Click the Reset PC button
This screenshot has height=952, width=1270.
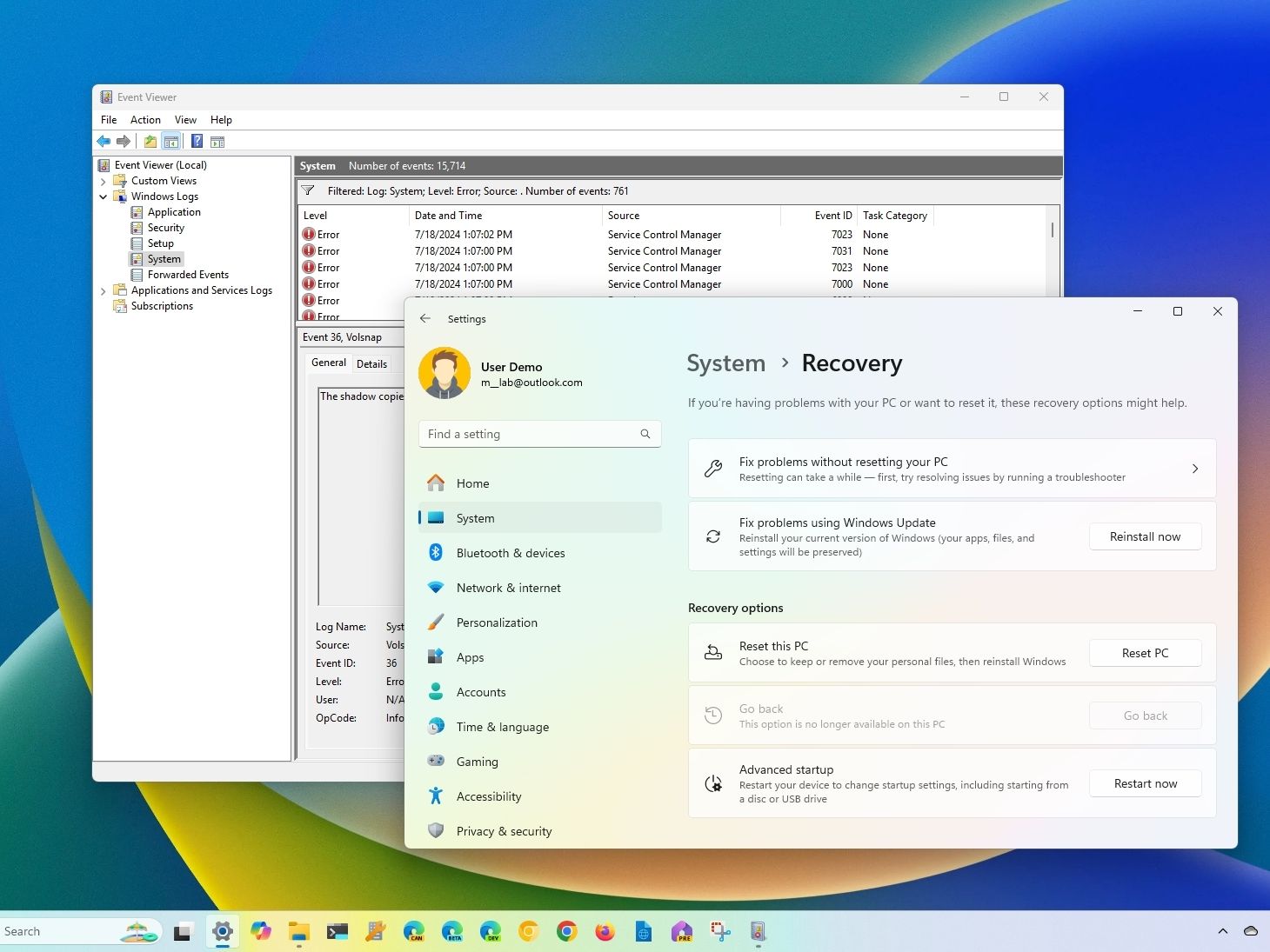pyautogui.click(x=1145, y=653)
